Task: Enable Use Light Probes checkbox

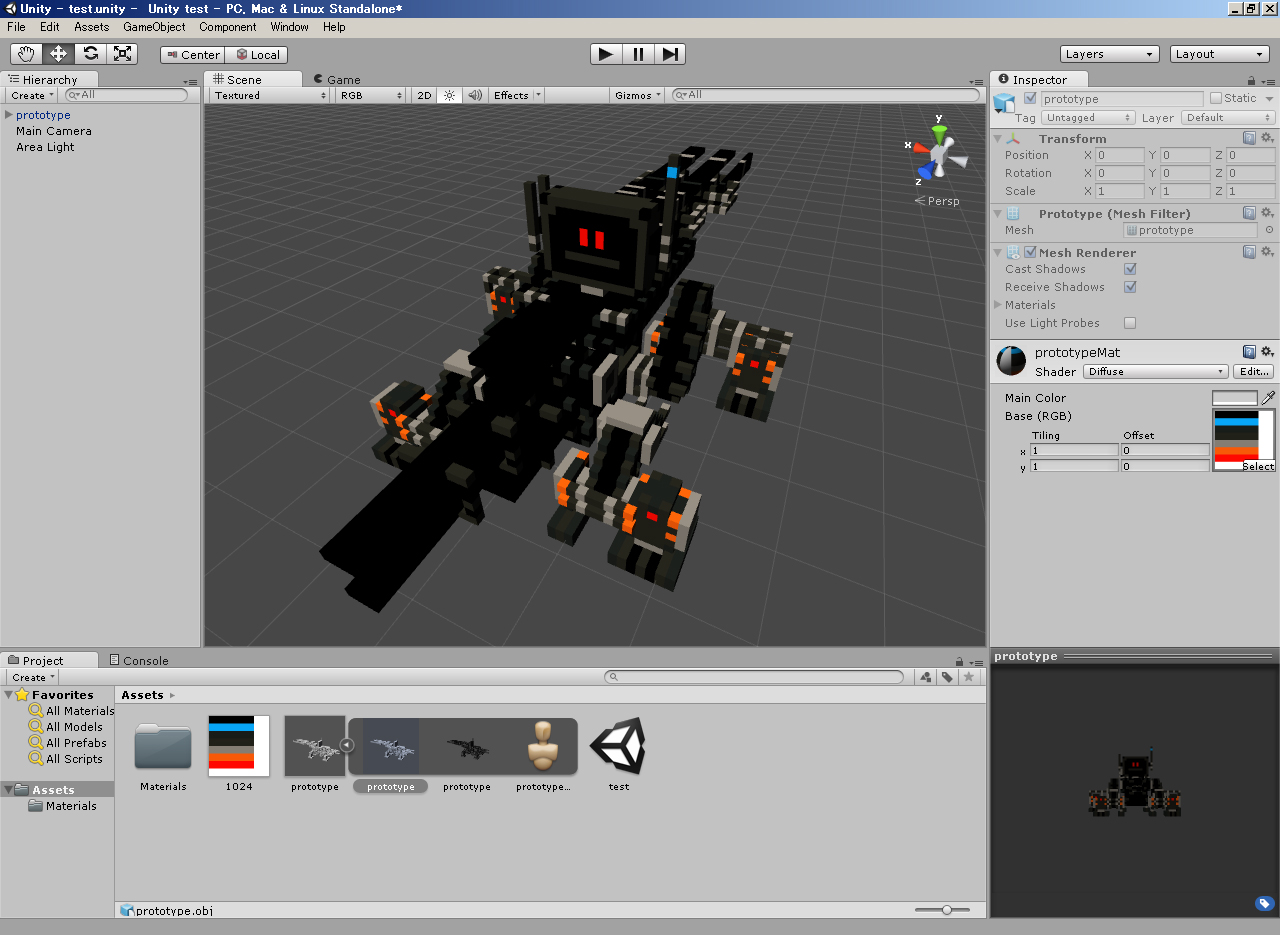Action: coord(1130,323)
